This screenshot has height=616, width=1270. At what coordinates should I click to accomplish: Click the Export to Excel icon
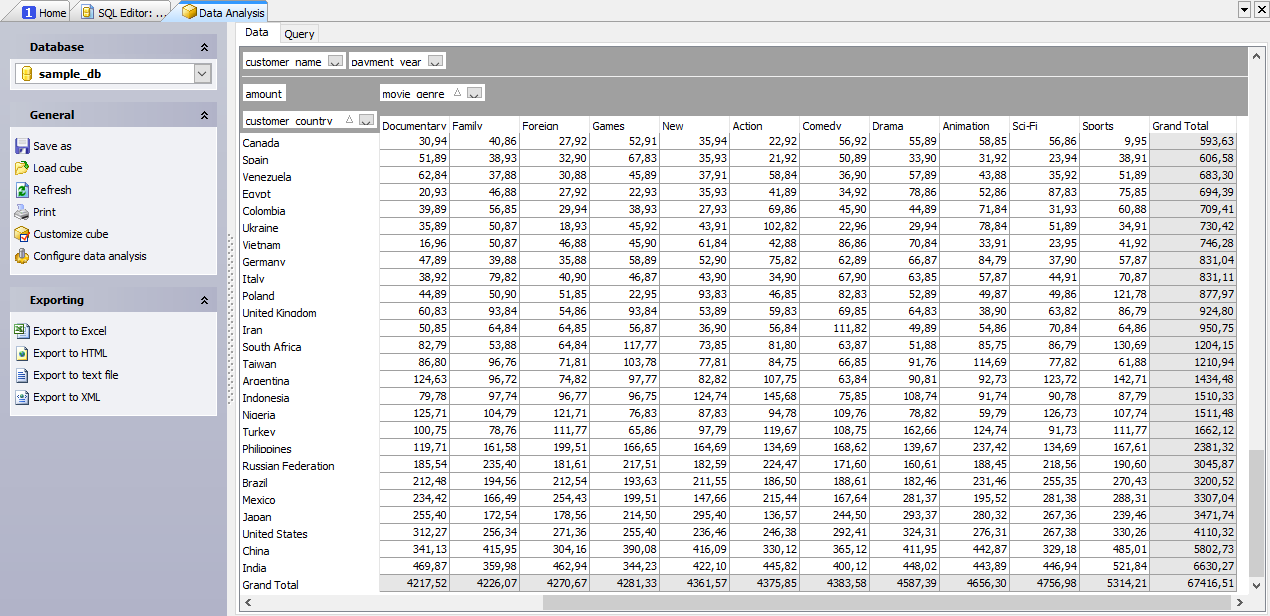(23, 331)
